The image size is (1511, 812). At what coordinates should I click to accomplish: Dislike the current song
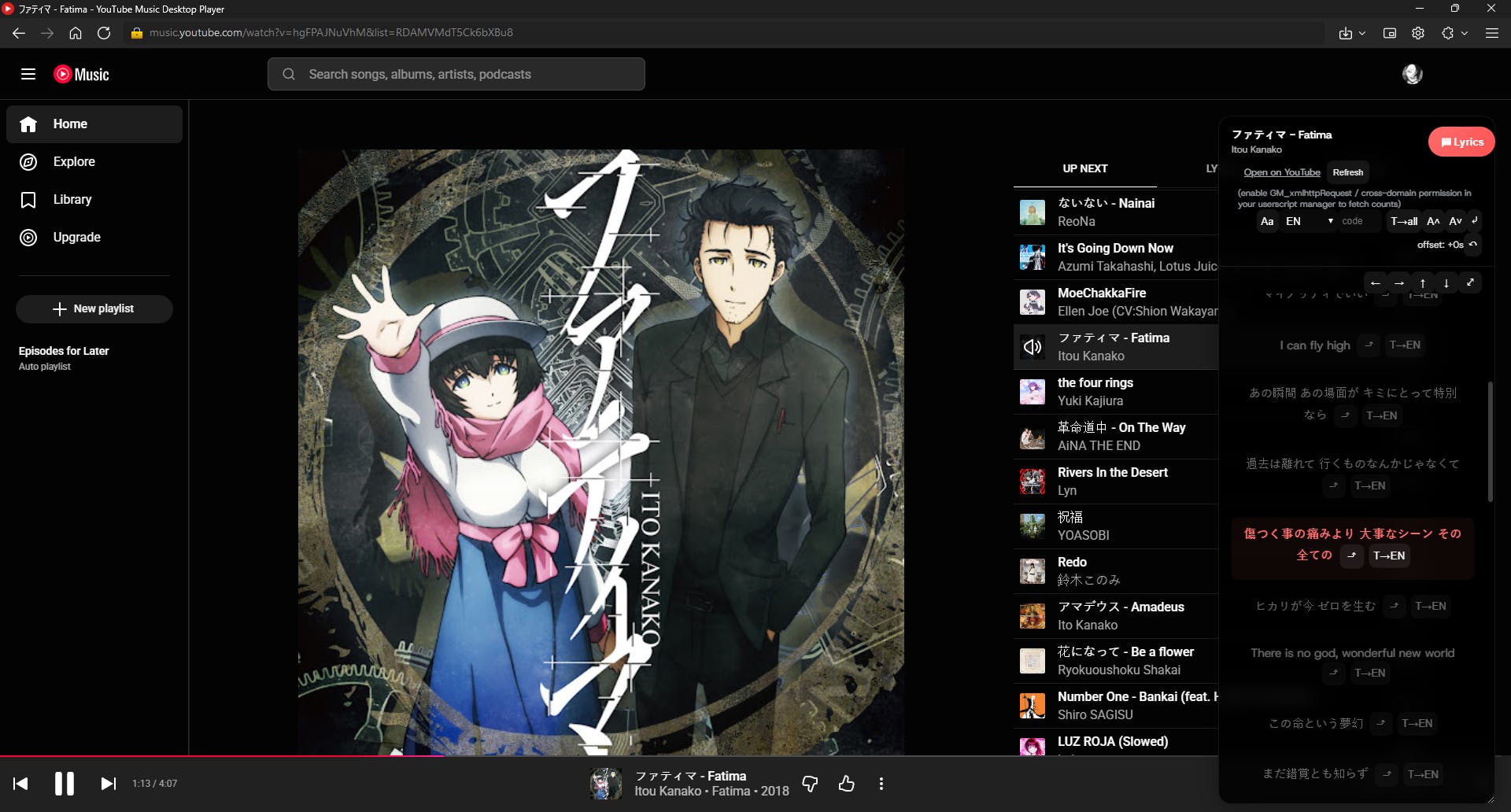coord(810,784)
